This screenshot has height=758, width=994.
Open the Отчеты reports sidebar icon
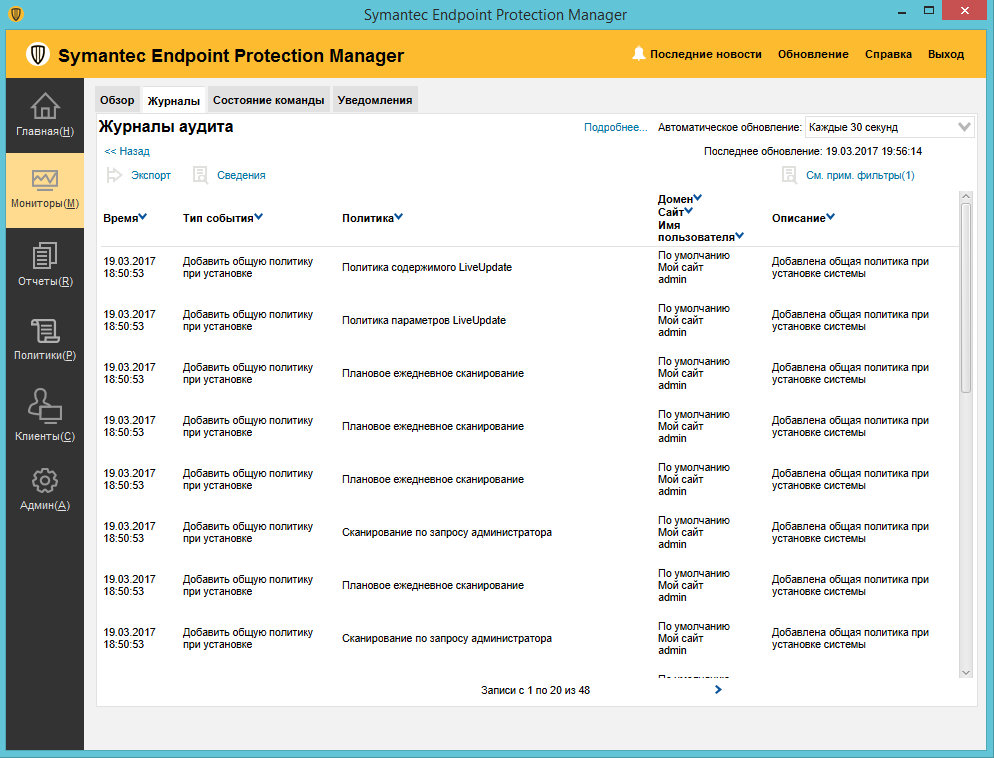click(44, 256)
